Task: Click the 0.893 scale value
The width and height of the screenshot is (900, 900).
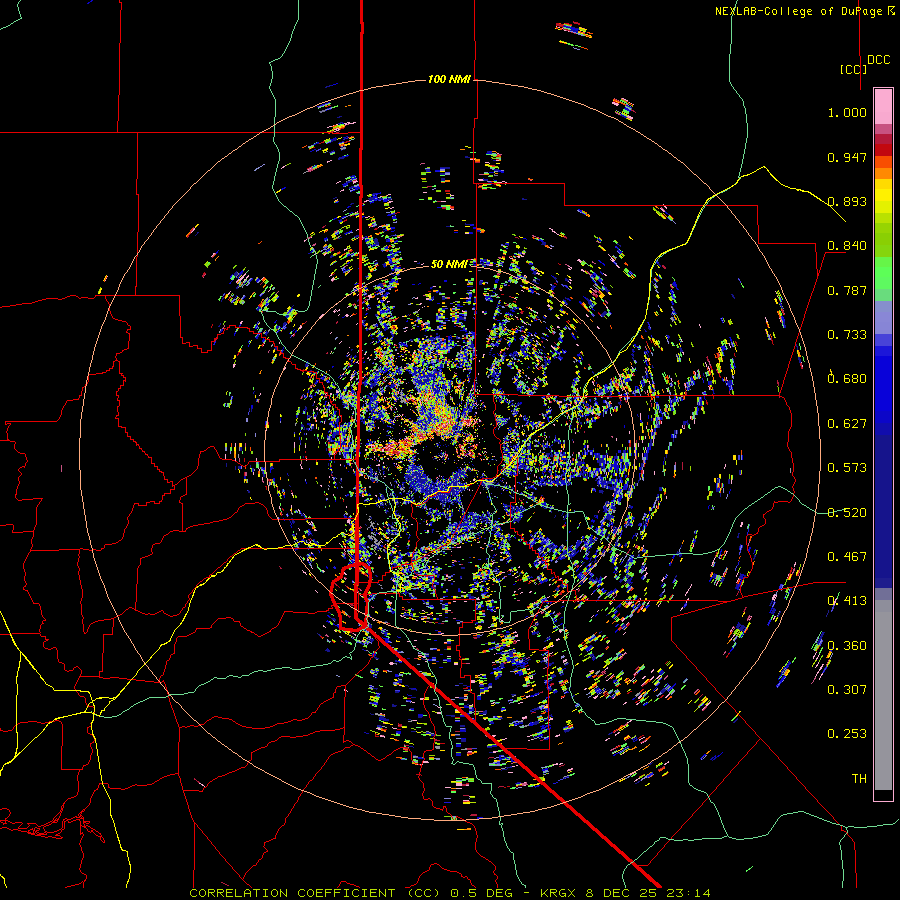Action: click(x=847, y=201)
